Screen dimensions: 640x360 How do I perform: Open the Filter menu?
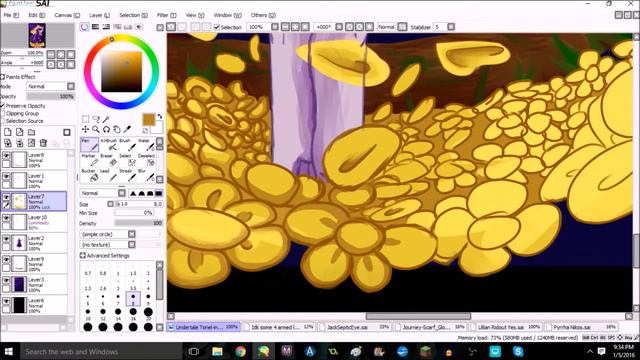coord(166,15)
